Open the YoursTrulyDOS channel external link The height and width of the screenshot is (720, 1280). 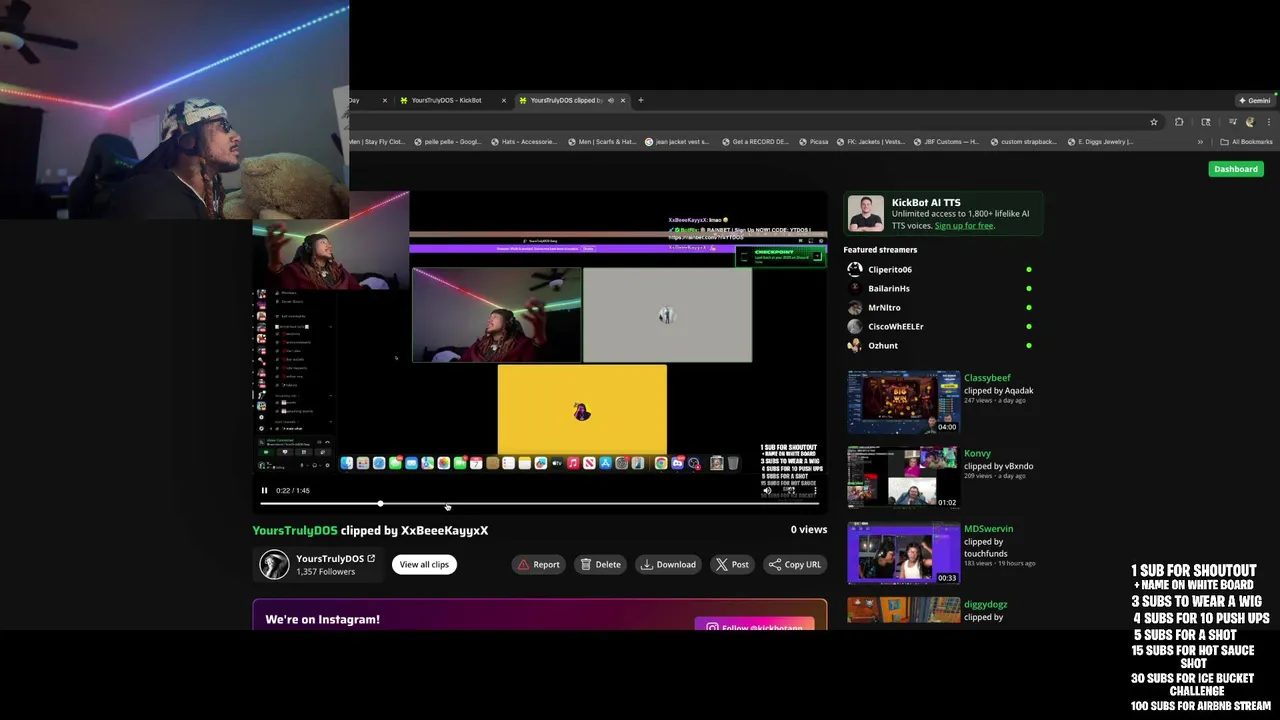coord(371,558)
